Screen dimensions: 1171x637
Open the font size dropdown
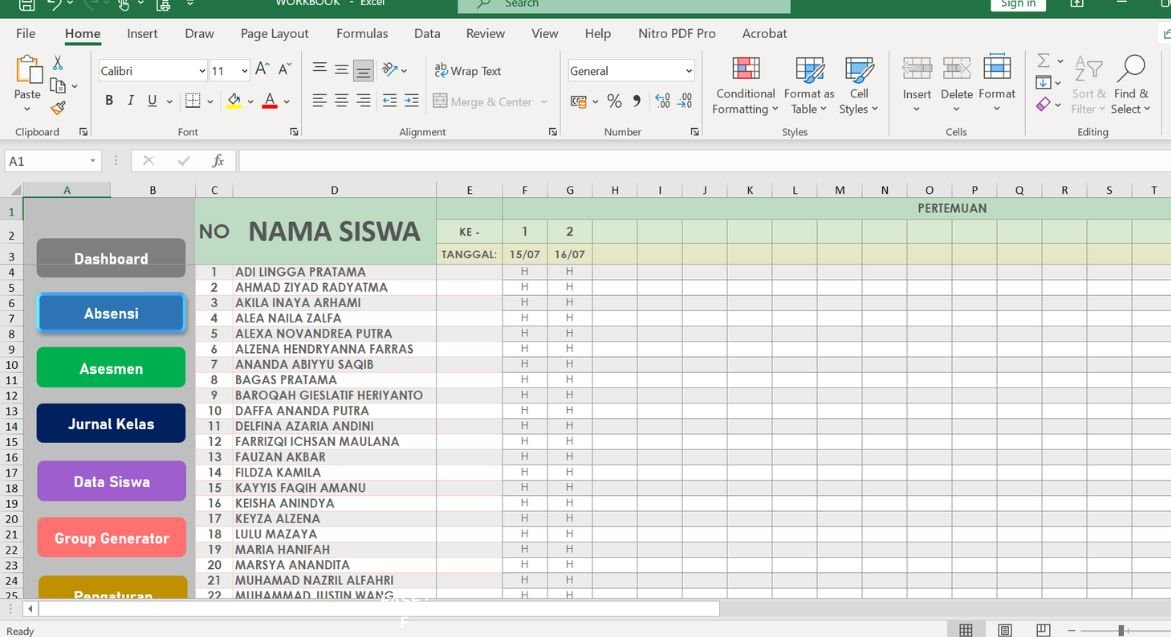[244, 71]
